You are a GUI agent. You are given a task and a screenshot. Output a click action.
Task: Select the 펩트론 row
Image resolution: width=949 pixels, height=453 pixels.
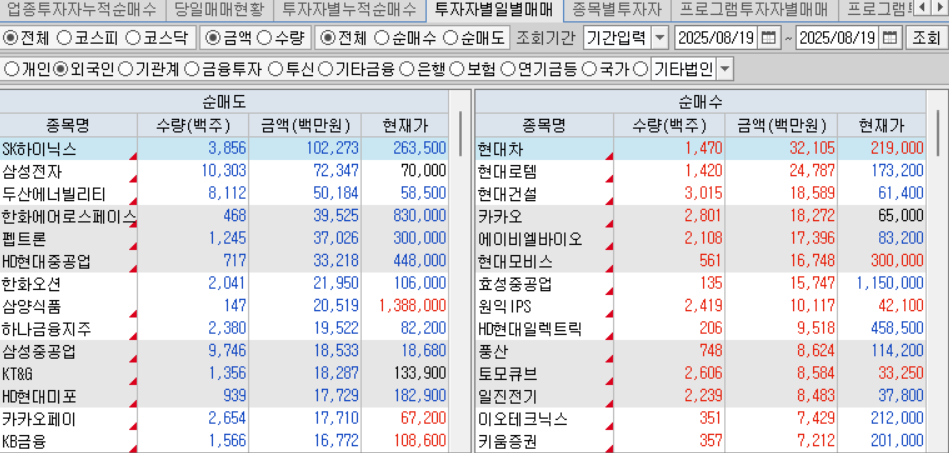[x=224, y=239]
